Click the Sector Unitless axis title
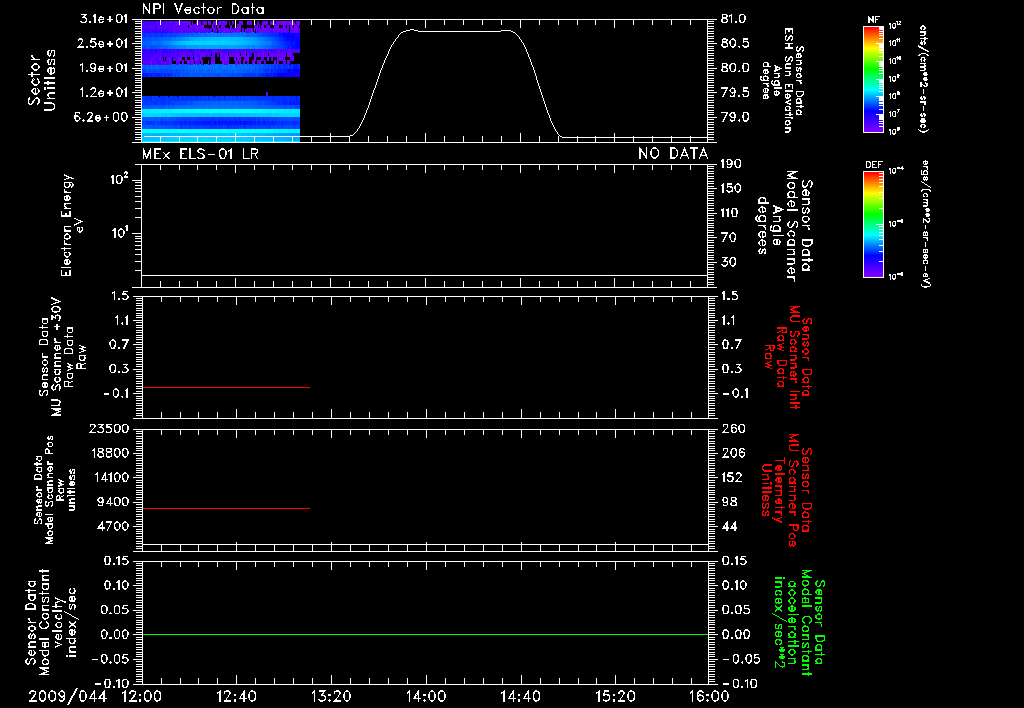Screen dimensions: 1024x708 pos(42,80)
